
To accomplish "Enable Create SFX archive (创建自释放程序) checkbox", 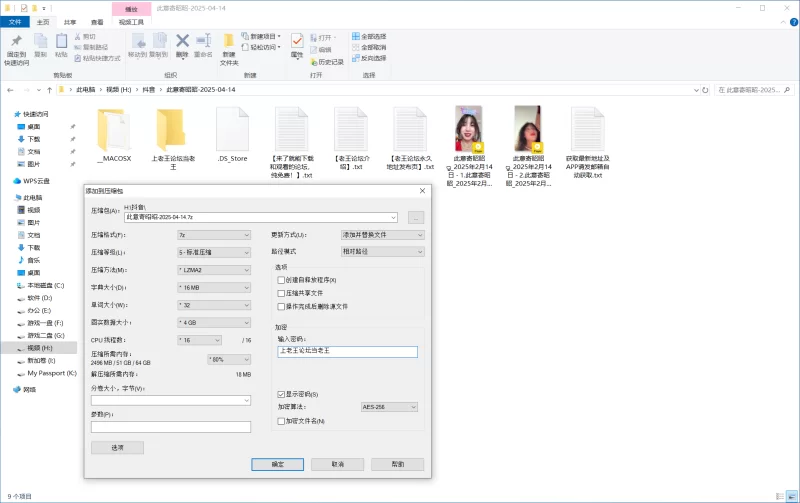I will [x=281, y=280].
